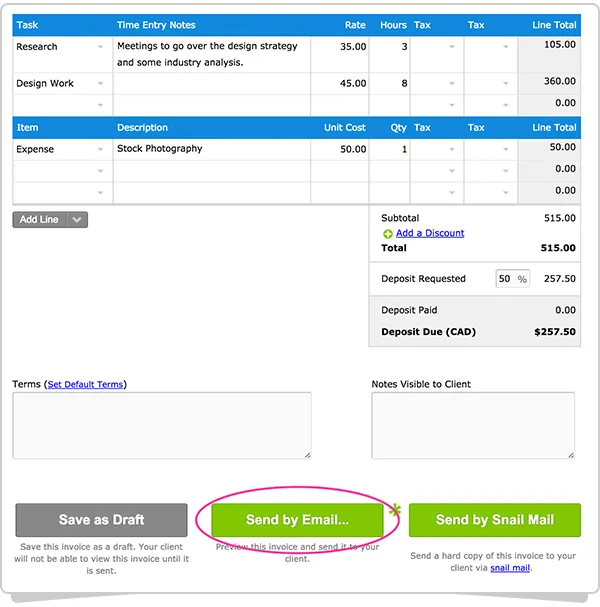Click the Add Line button
The height and width of the screenshot is (607, 600).
click(x=40, y=220)
